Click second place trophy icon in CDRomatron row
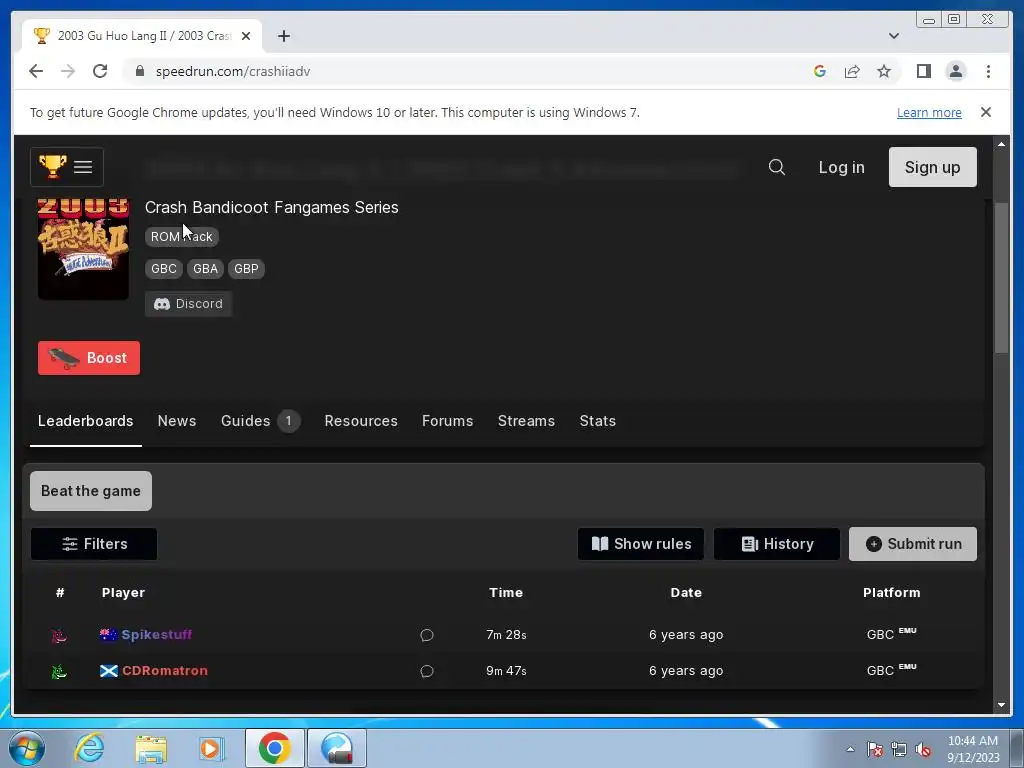The width and height of the screenshot is (1024, 768). [x=59, y=671]
